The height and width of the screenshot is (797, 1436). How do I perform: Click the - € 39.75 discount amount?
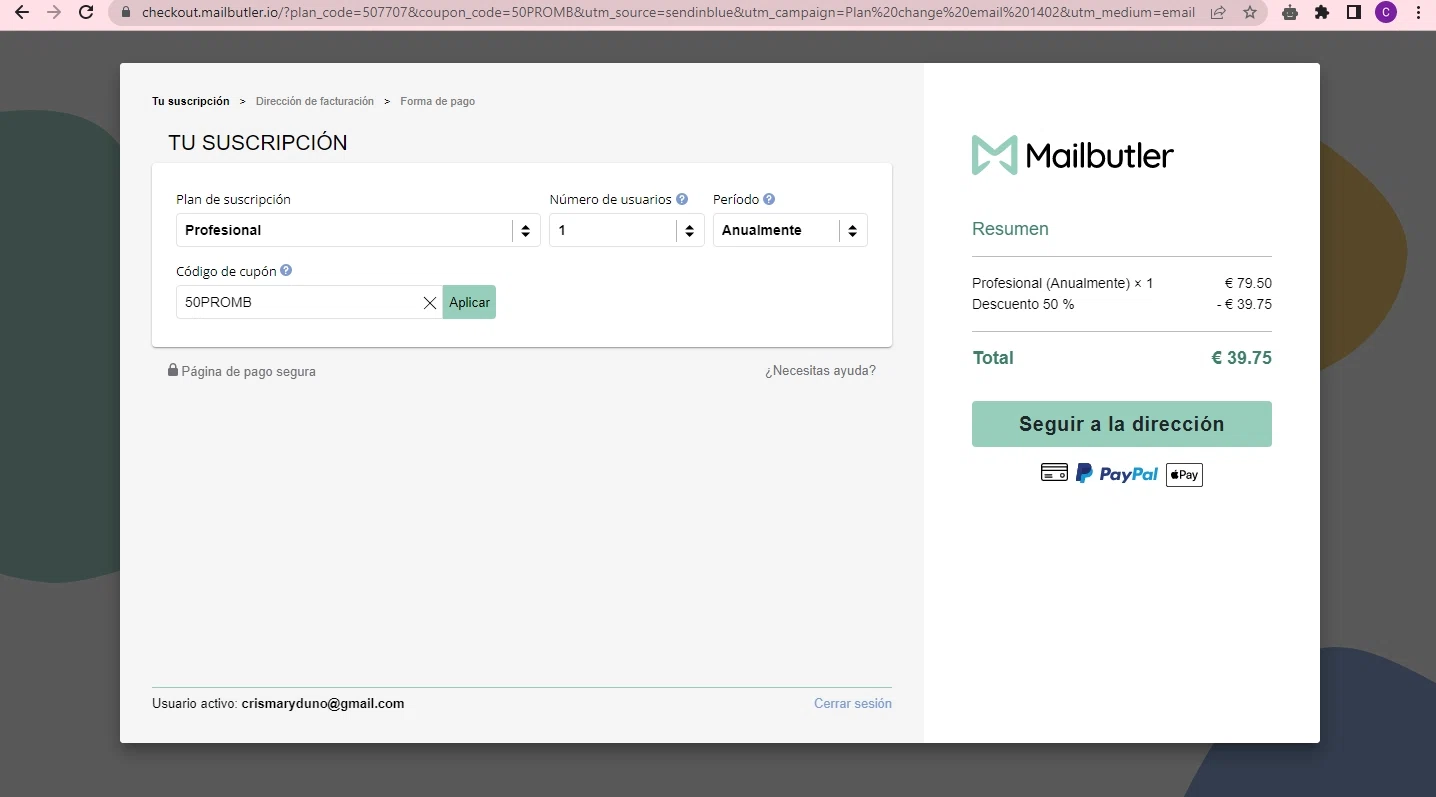click(x=1244, y=304)
